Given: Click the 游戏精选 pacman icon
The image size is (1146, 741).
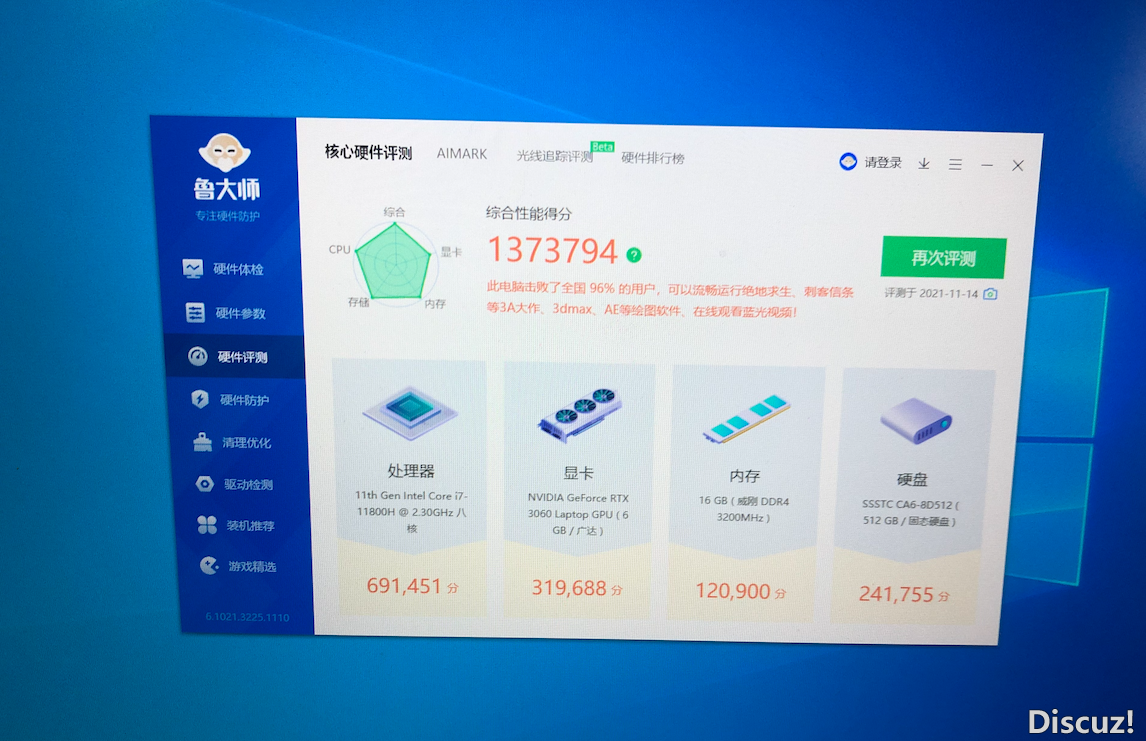Looking at the screenshot, I should click(209, 565).
